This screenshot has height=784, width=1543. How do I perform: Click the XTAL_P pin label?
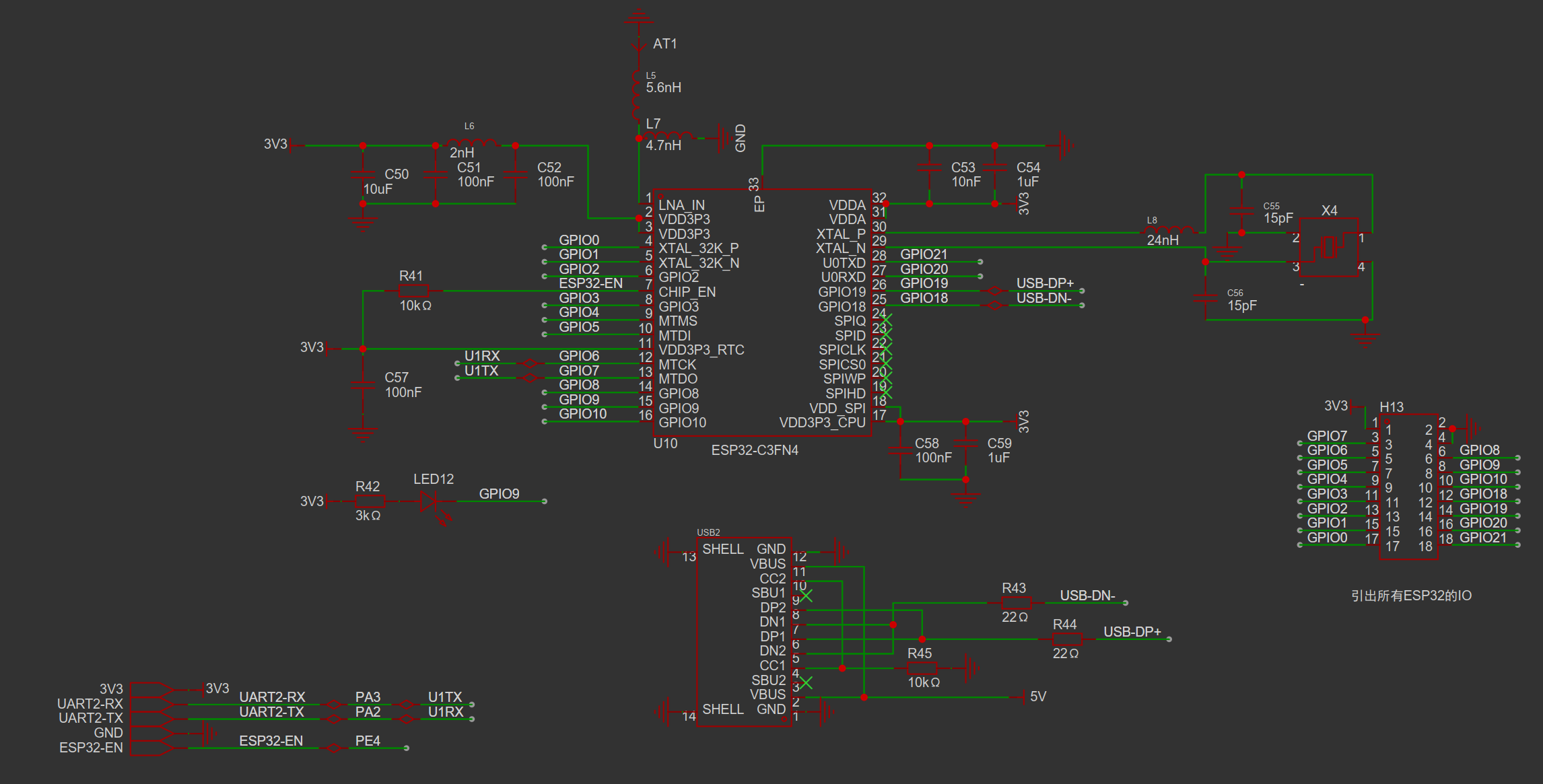click(841, 234)
